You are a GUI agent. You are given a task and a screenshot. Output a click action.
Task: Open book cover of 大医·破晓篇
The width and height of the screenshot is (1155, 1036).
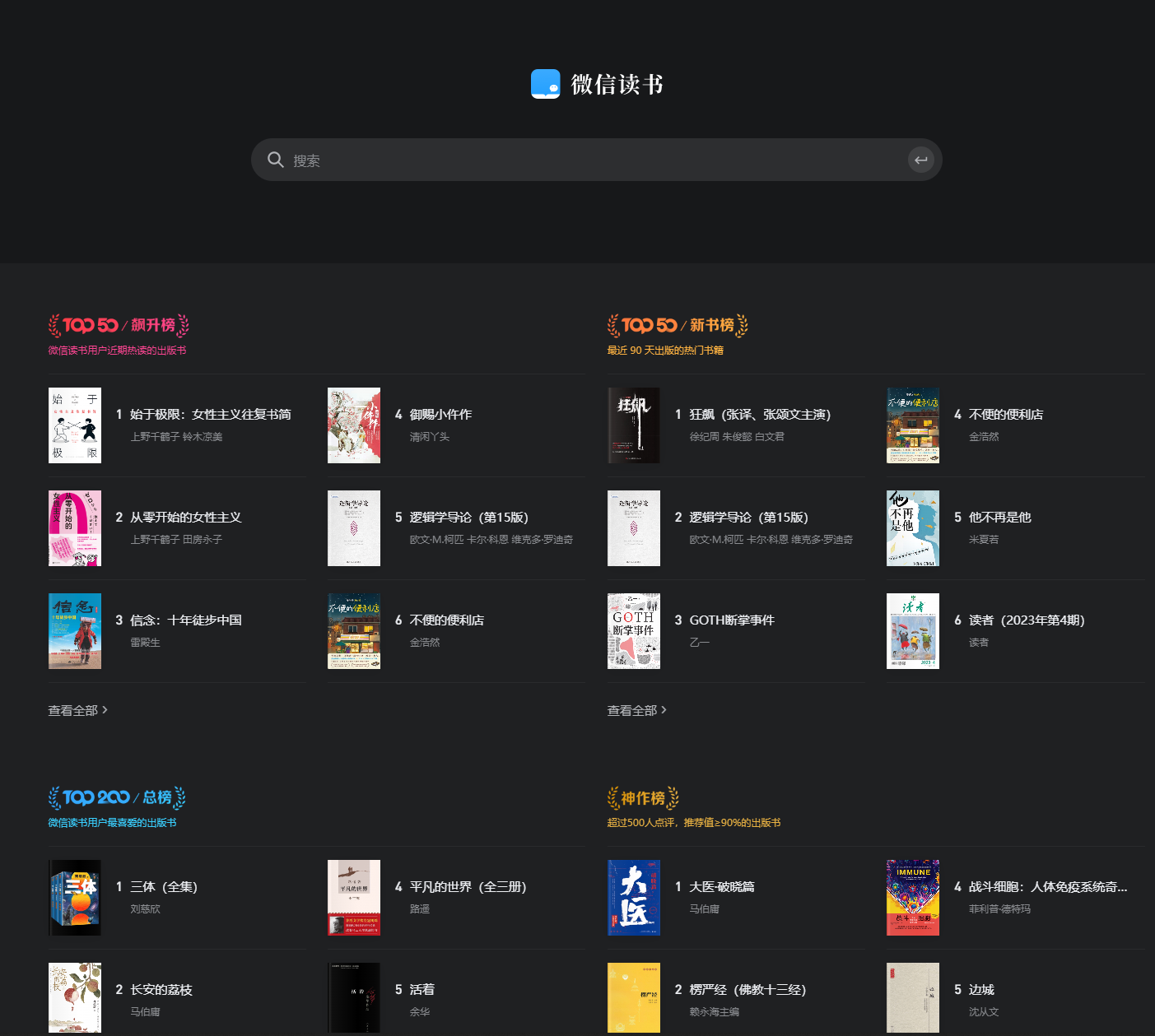coord(634,898)
